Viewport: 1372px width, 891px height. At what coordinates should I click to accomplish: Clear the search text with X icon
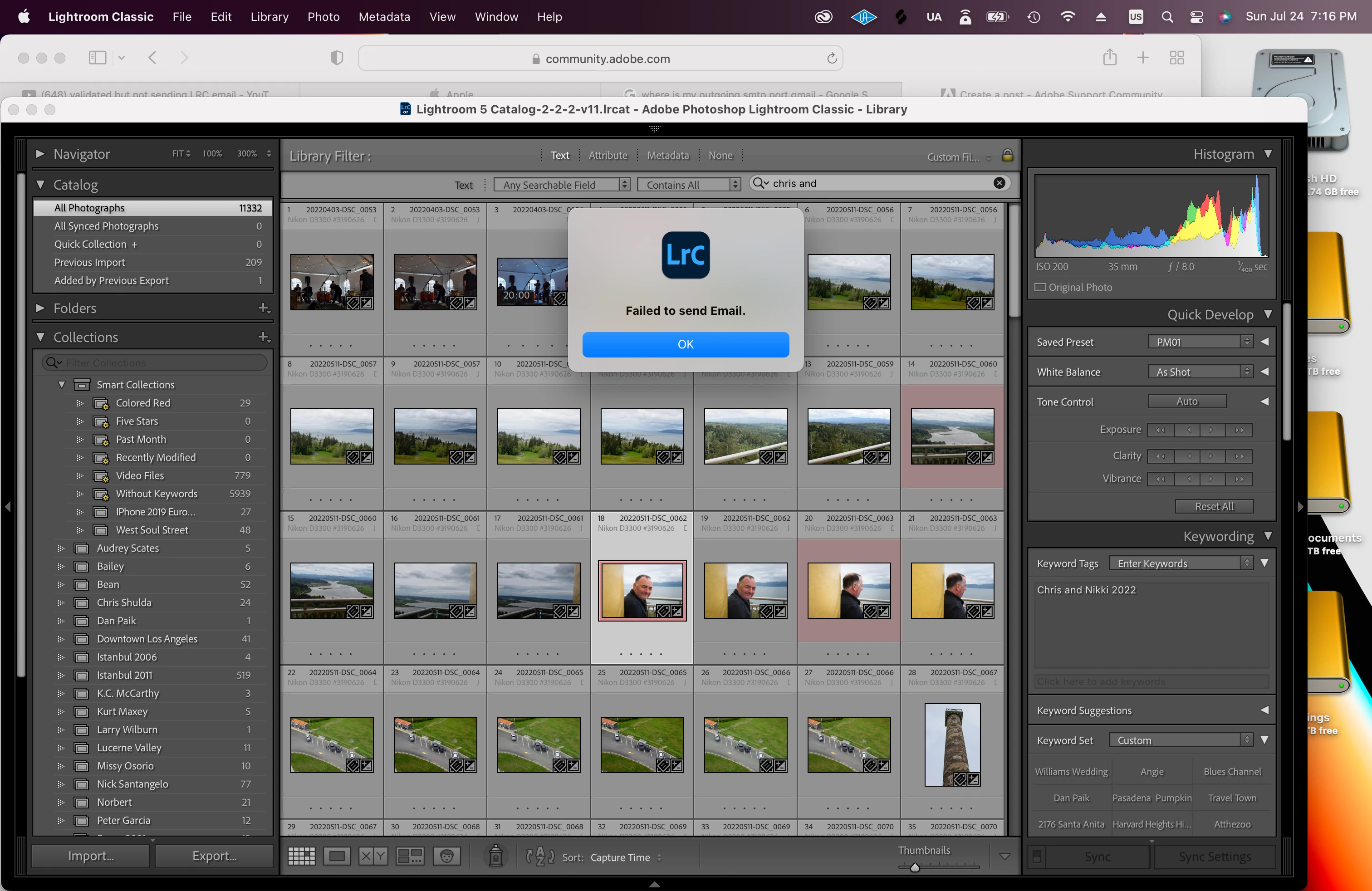[x=999, y=183]
